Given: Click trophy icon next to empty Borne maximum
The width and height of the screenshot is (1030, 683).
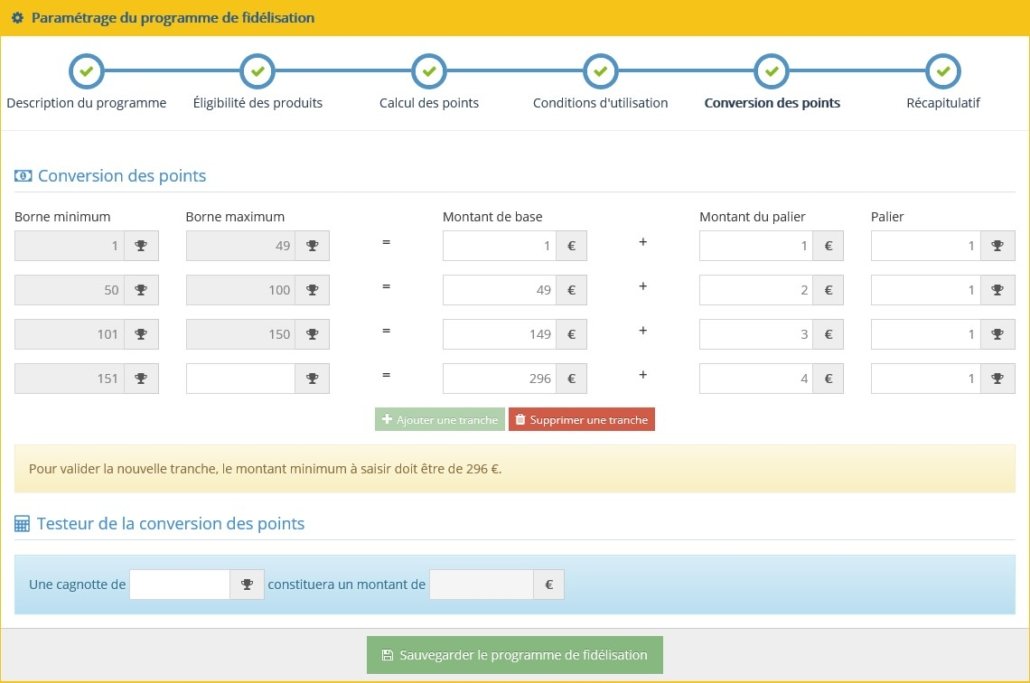Looking at the screenshot, I should point(312,378).
